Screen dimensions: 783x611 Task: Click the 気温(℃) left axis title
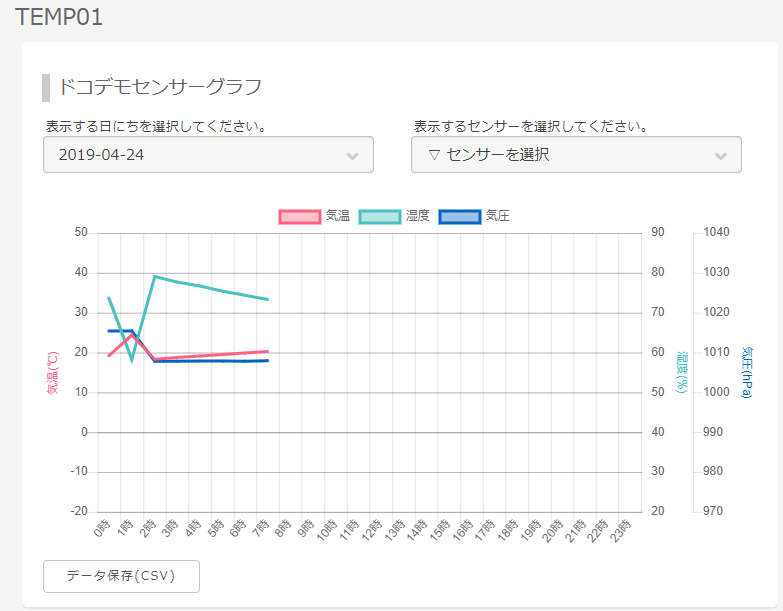tap(53, 372)
